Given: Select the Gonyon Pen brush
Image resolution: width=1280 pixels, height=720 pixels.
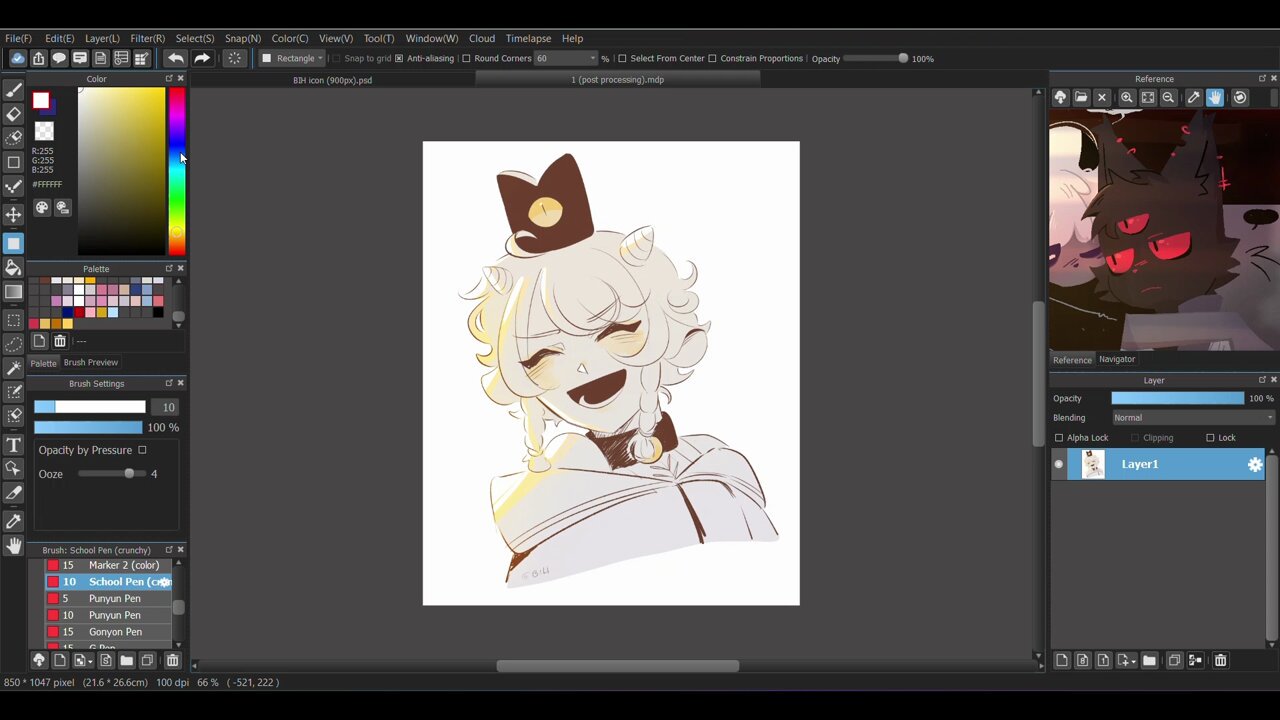Looking at the screenshot, I should pyautogui.click(x=109, y=632).
